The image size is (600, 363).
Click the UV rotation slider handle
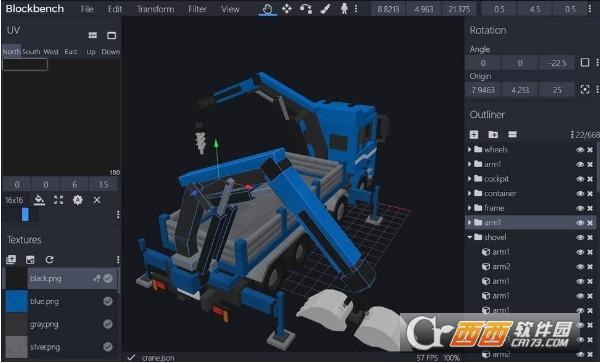[x=25, y=215]
